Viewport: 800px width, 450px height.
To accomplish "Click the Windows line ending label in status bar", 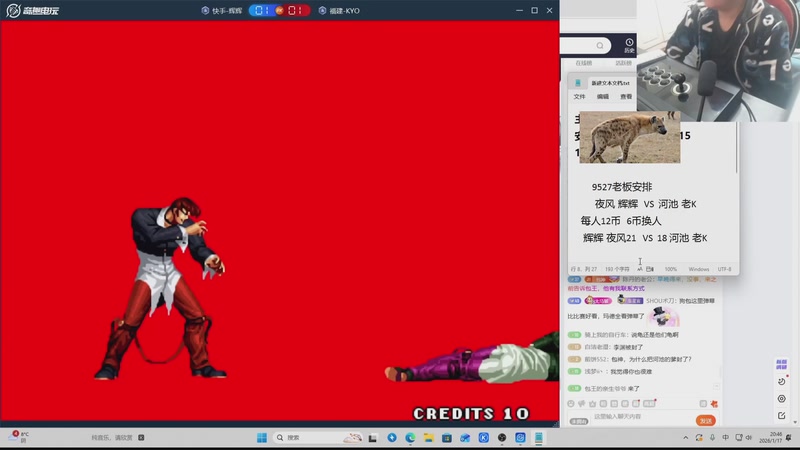I will [x=698, y=269].
